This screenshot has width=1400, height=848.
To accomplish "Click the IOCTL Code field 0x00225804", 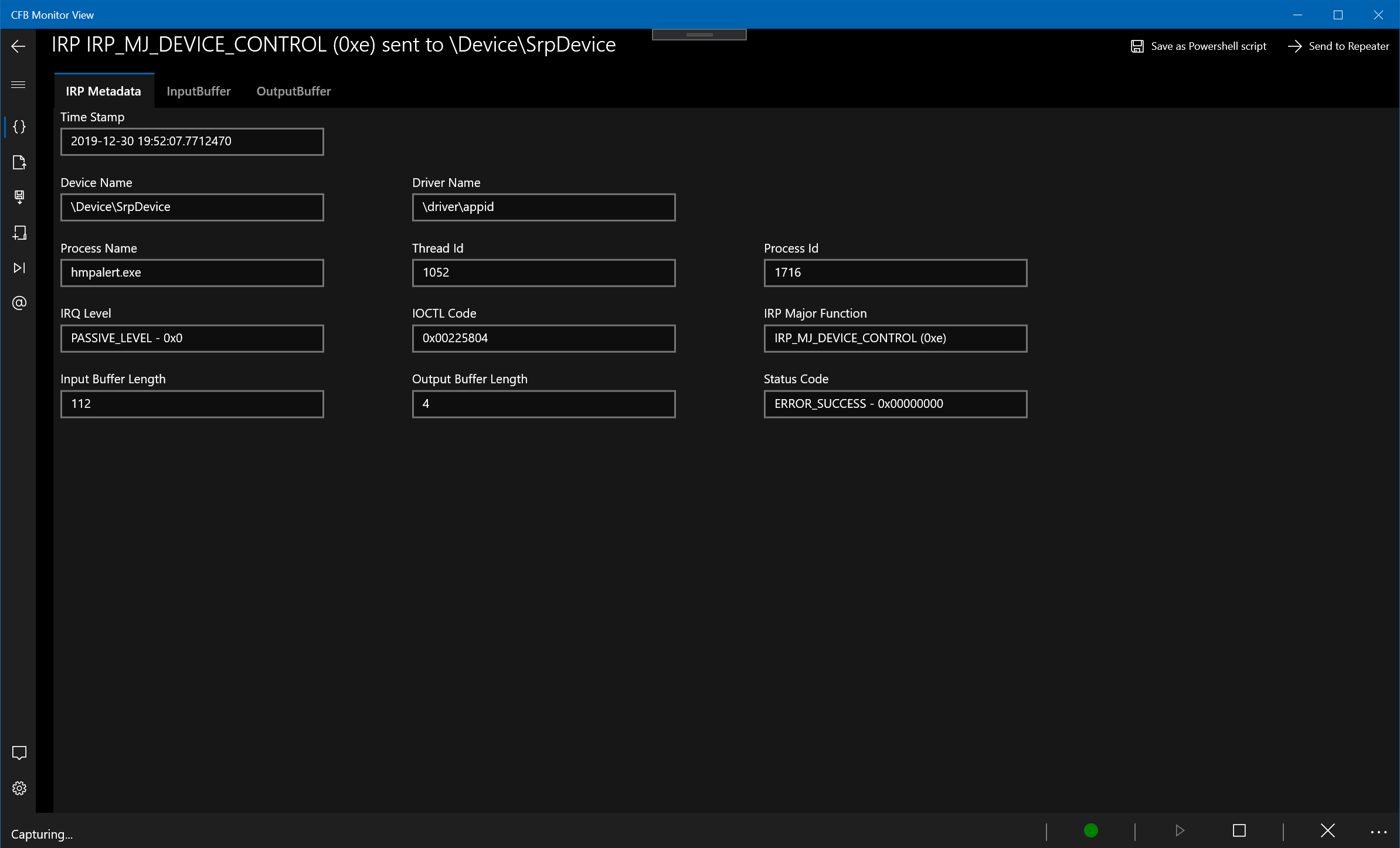I will tap(544, 339).
